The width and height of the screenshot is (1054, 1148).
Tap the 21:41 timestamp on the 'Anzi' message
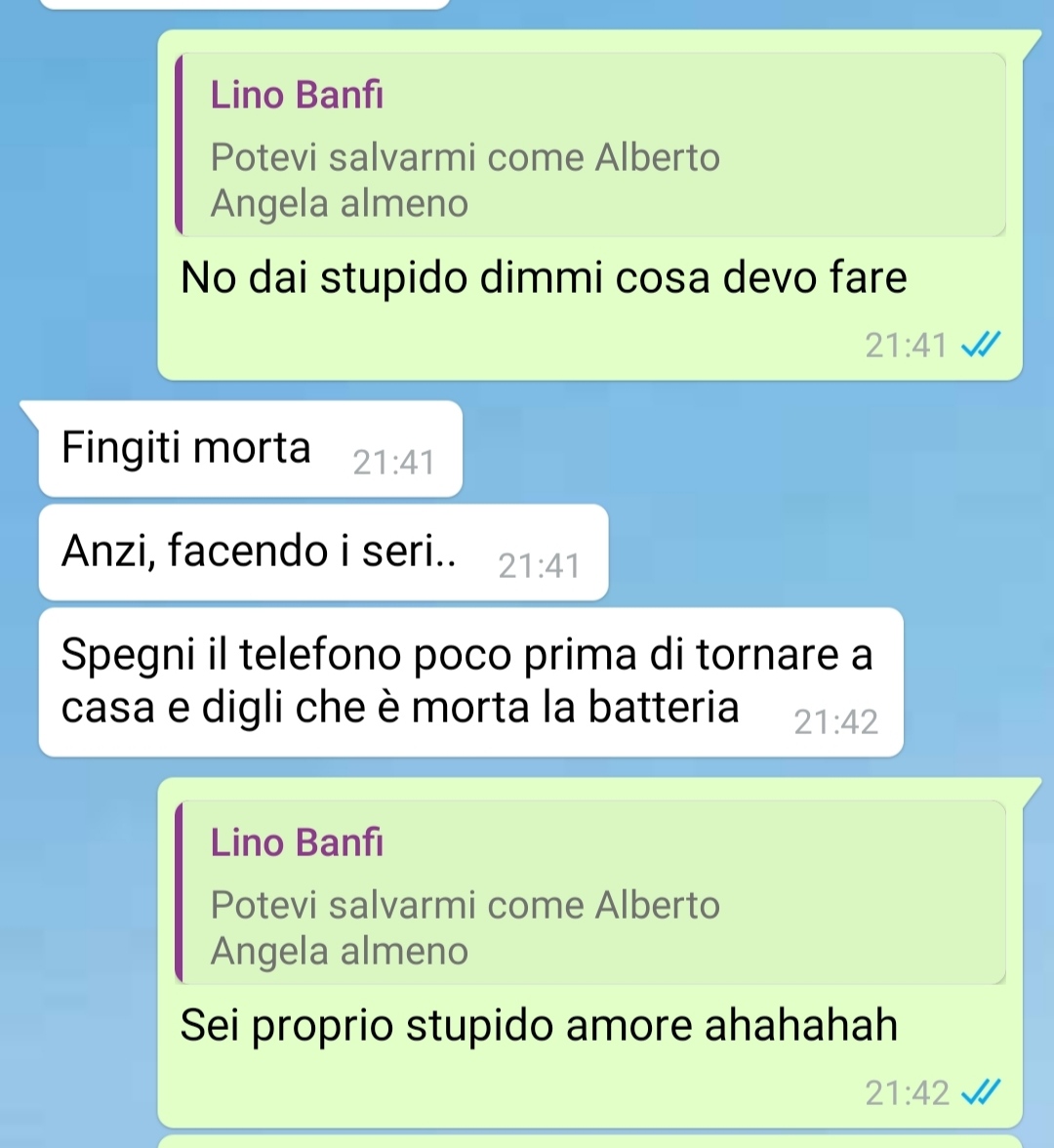coord(540,566)
